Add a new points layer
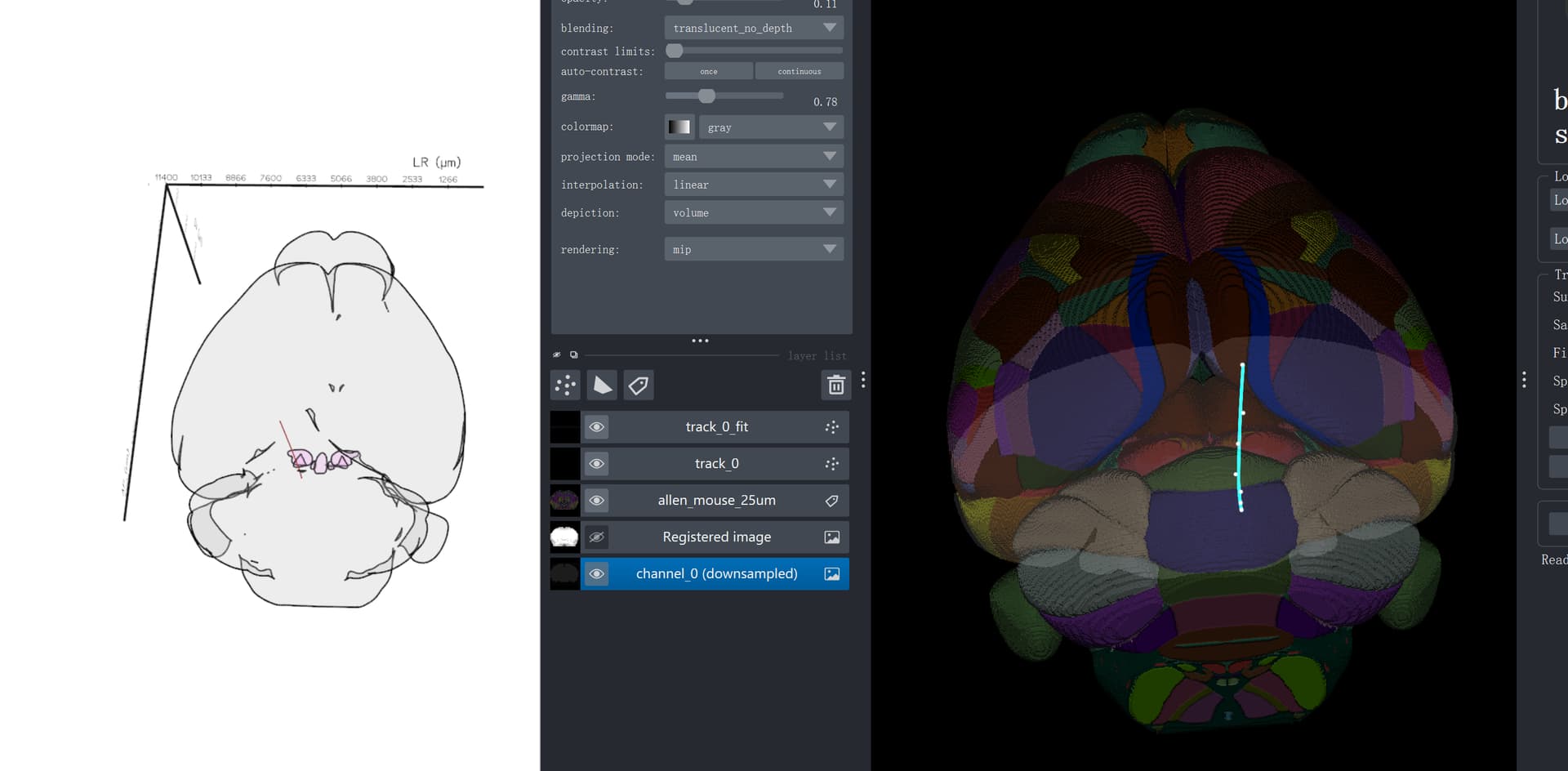This screenshot has height=771, width=1568. (565, 385)
